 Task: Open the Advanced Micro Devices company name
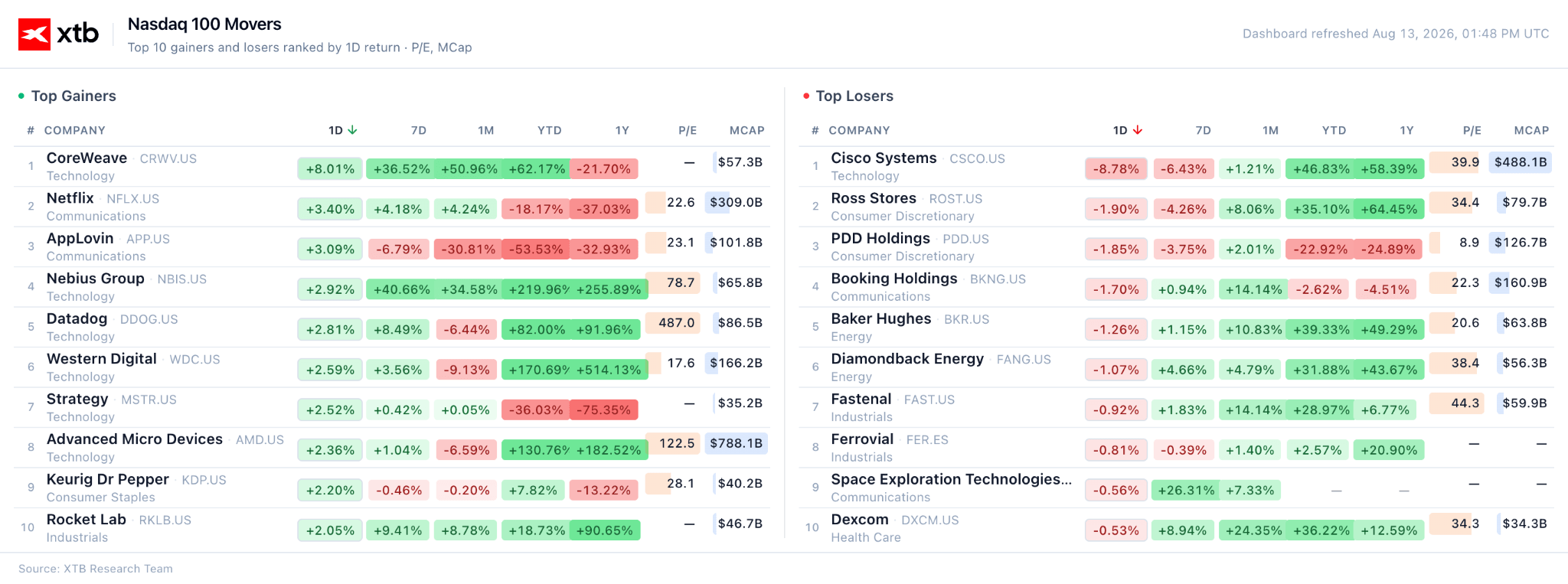[x=135, y=439]
